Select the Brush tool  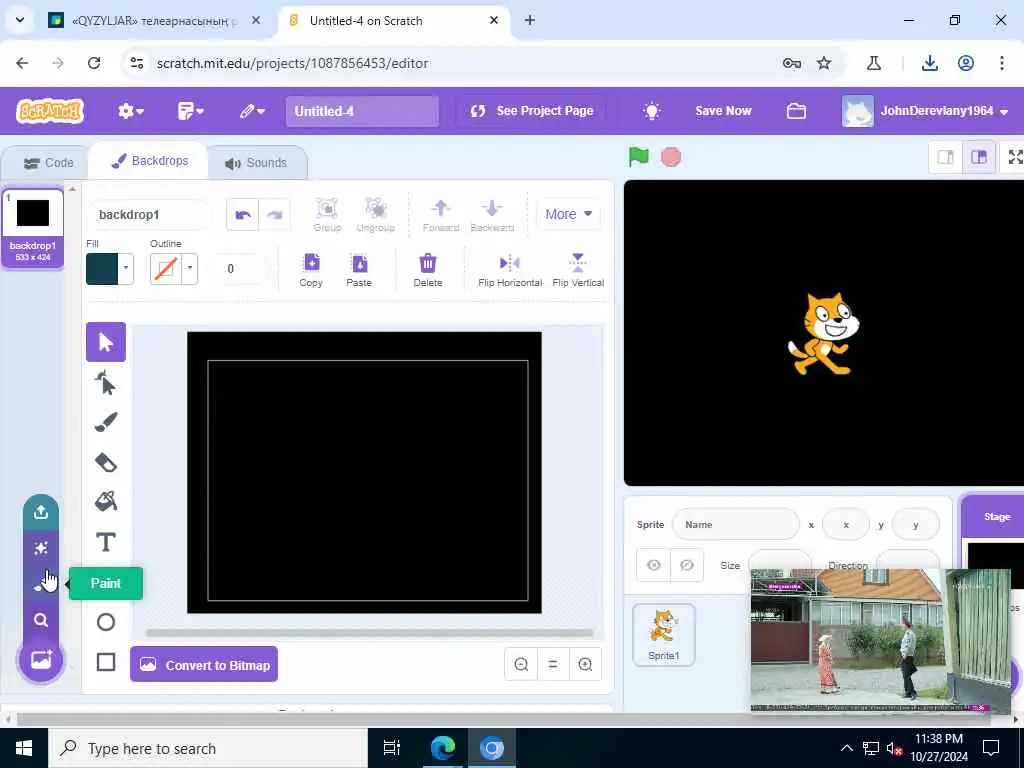click(x=106, y=422)
